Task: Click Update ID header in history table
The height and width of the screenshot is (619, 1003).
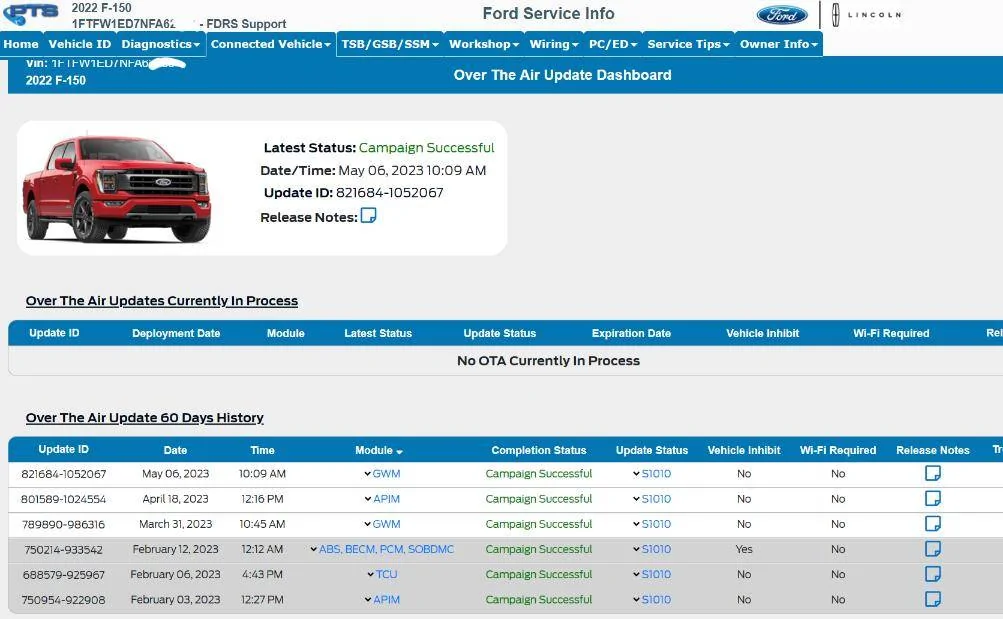Action: pyautogui.click(x=63, y=450)
